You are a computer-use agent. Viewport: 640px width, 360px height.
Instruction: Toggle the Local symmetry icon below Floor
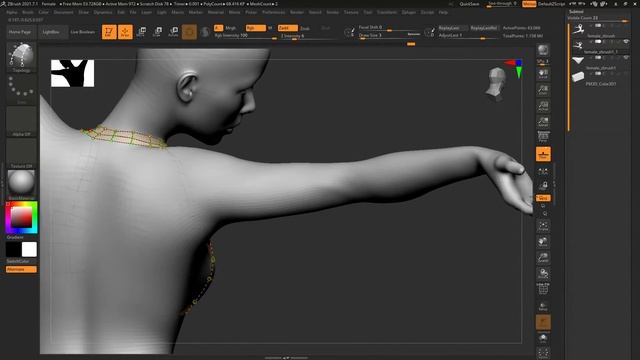pos(543,171)
